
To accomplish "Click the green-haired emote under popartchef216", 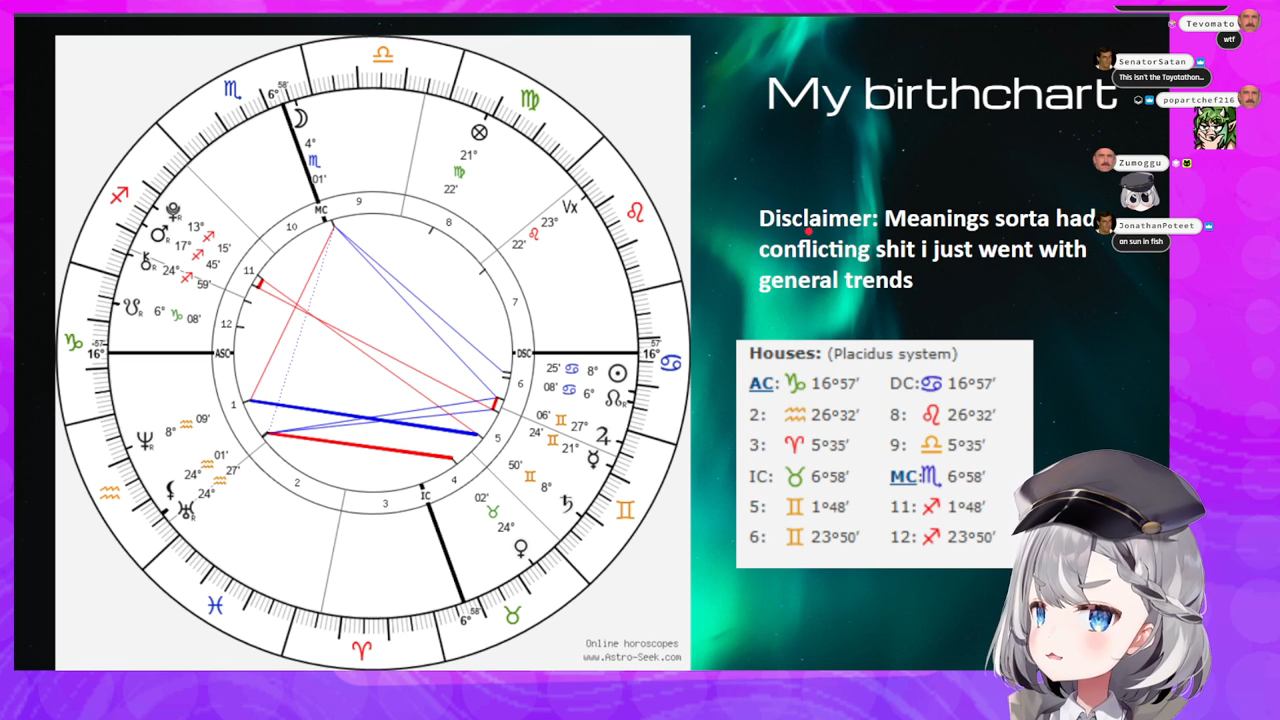I will tap(1214, 128).
